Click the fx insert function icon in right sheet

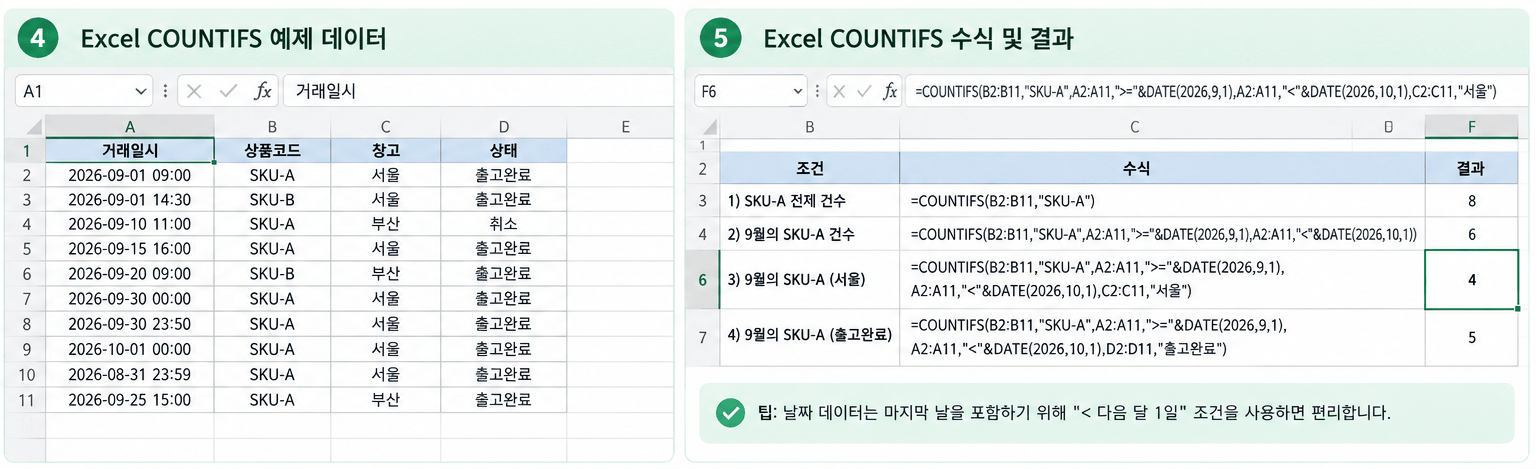pyautogui.click(x=888, y=91)
